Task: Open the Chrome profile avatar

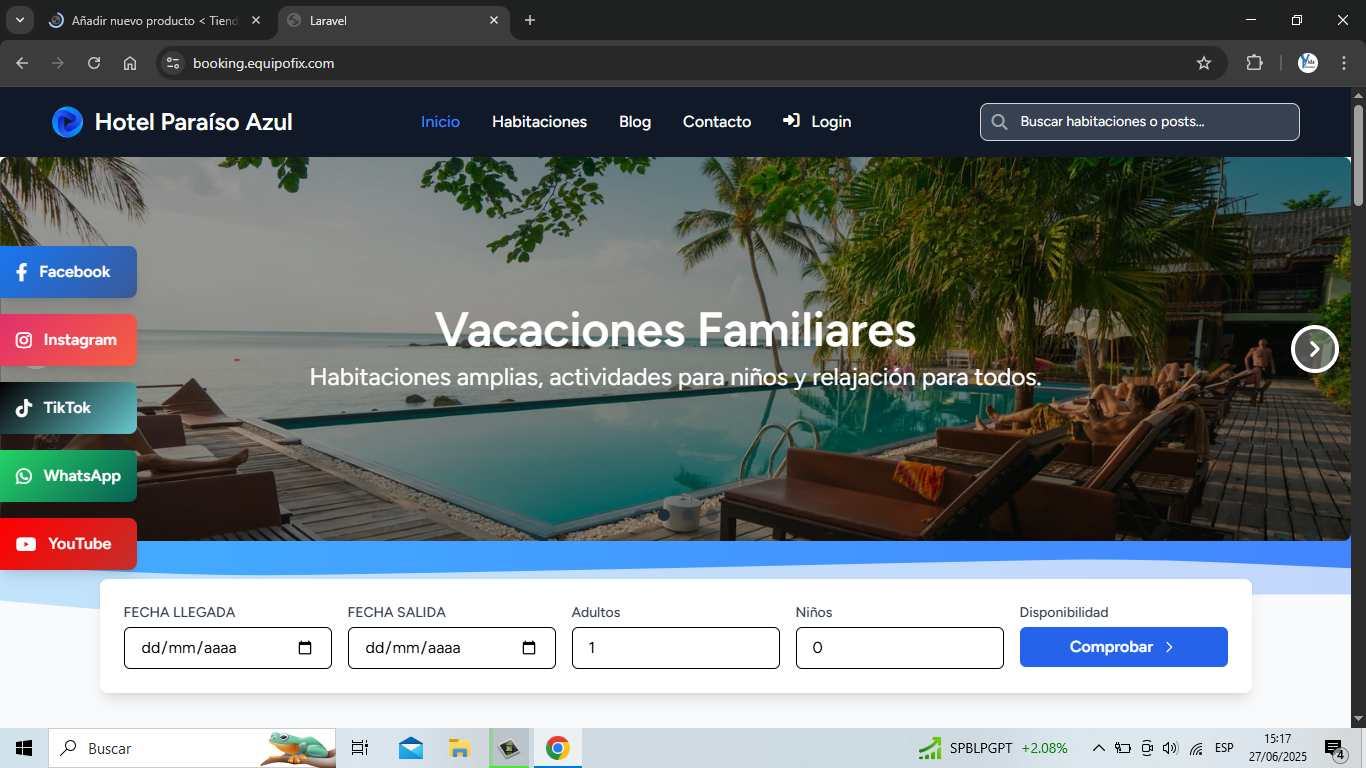Action: (x=1308, y=63)
